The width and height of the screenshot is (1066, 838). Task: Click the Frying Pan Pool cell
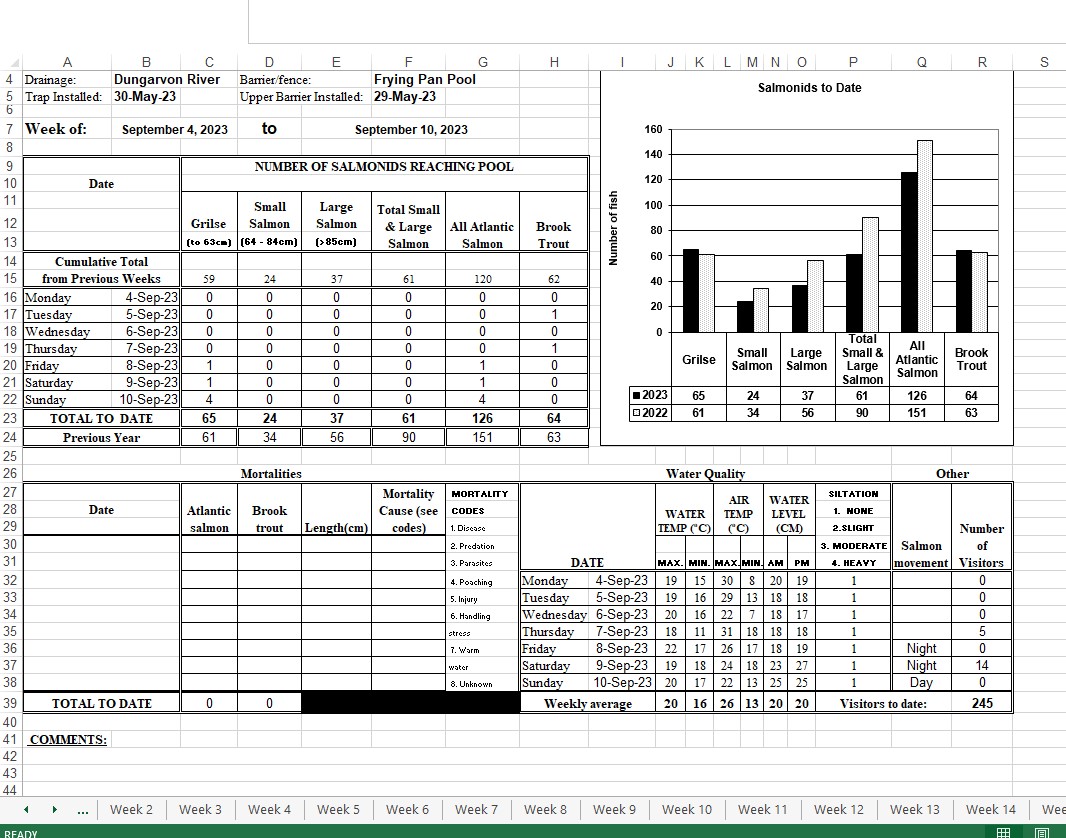425,80
